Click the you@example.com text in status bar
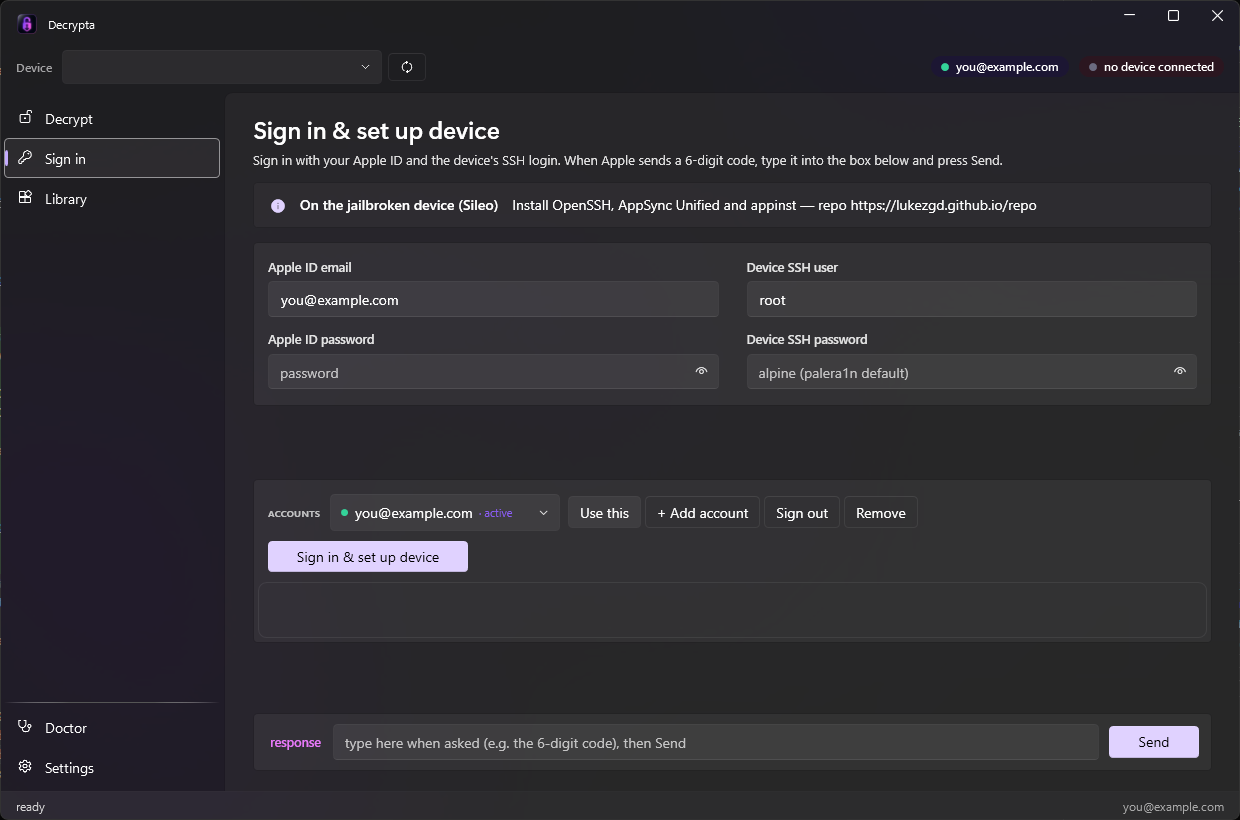This screenshot has width=1240, height=820. point(1173,807)
